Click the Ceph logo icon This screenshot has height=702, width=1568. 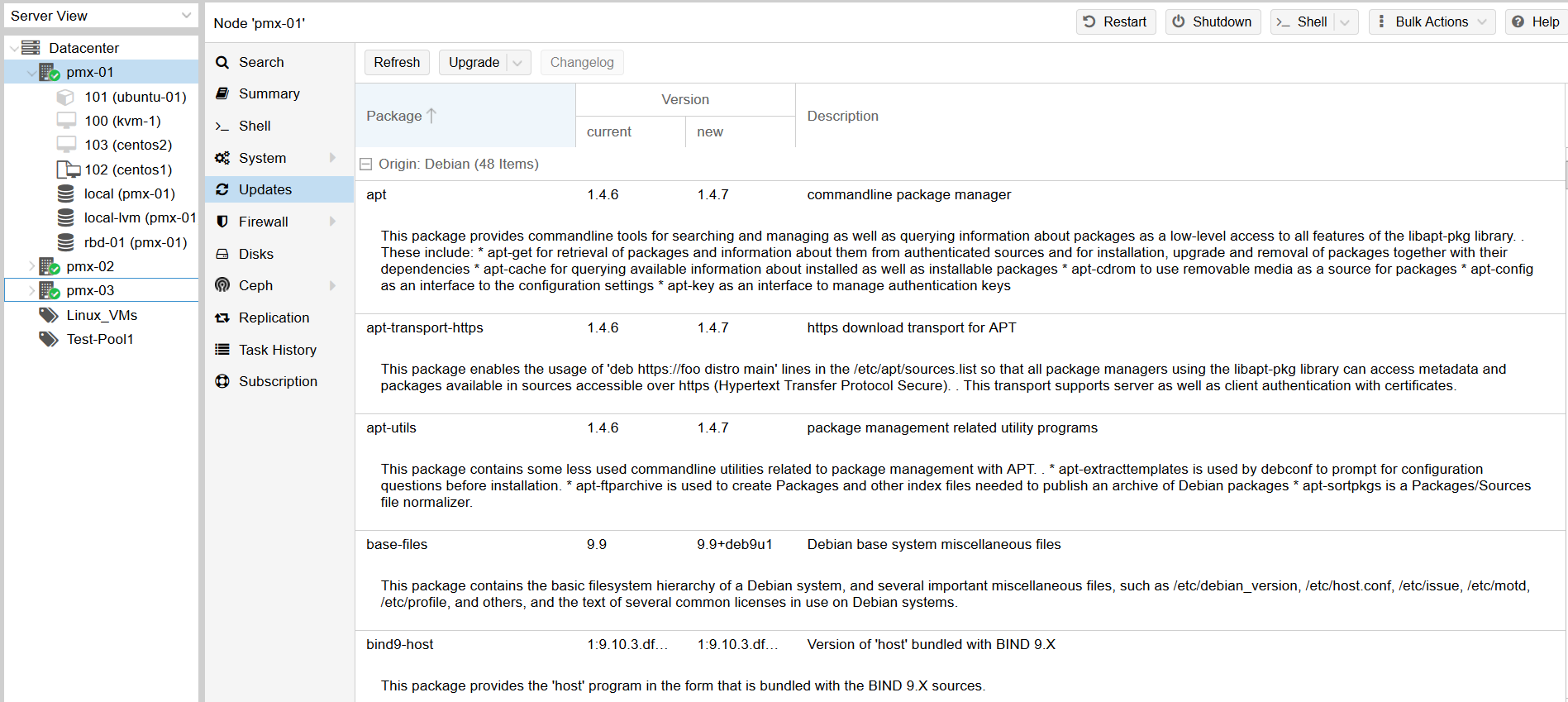222,285
